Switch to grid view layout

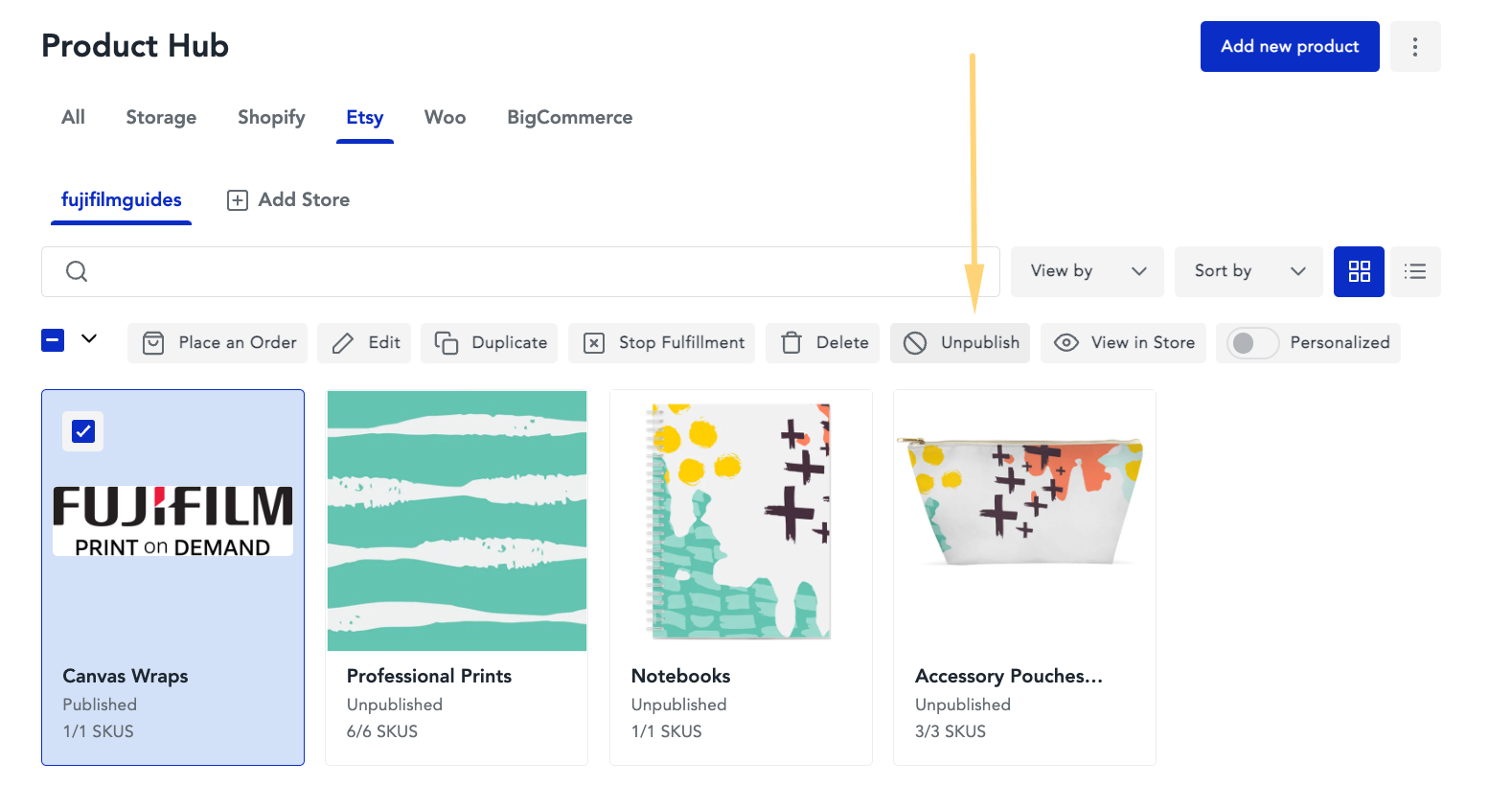(x=1359, y=271)
